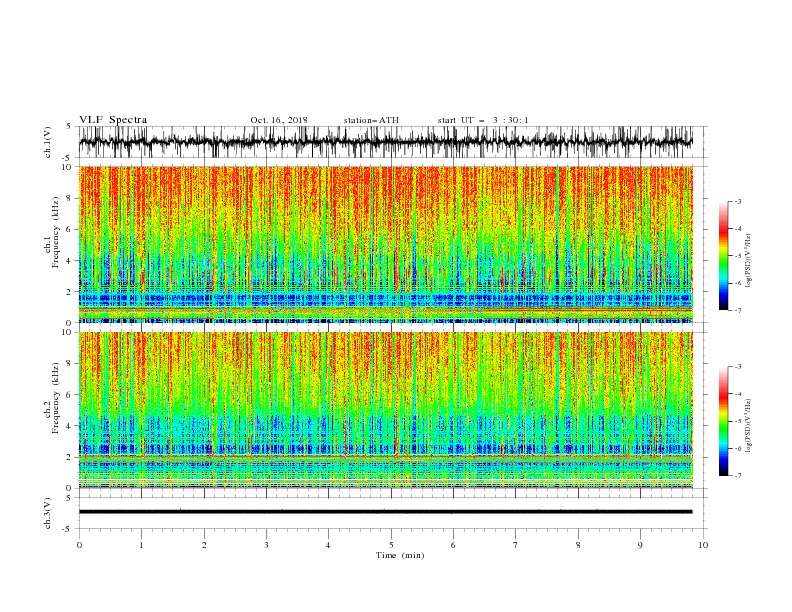Click the "6" tick on the time axis

tap(453, 545)
